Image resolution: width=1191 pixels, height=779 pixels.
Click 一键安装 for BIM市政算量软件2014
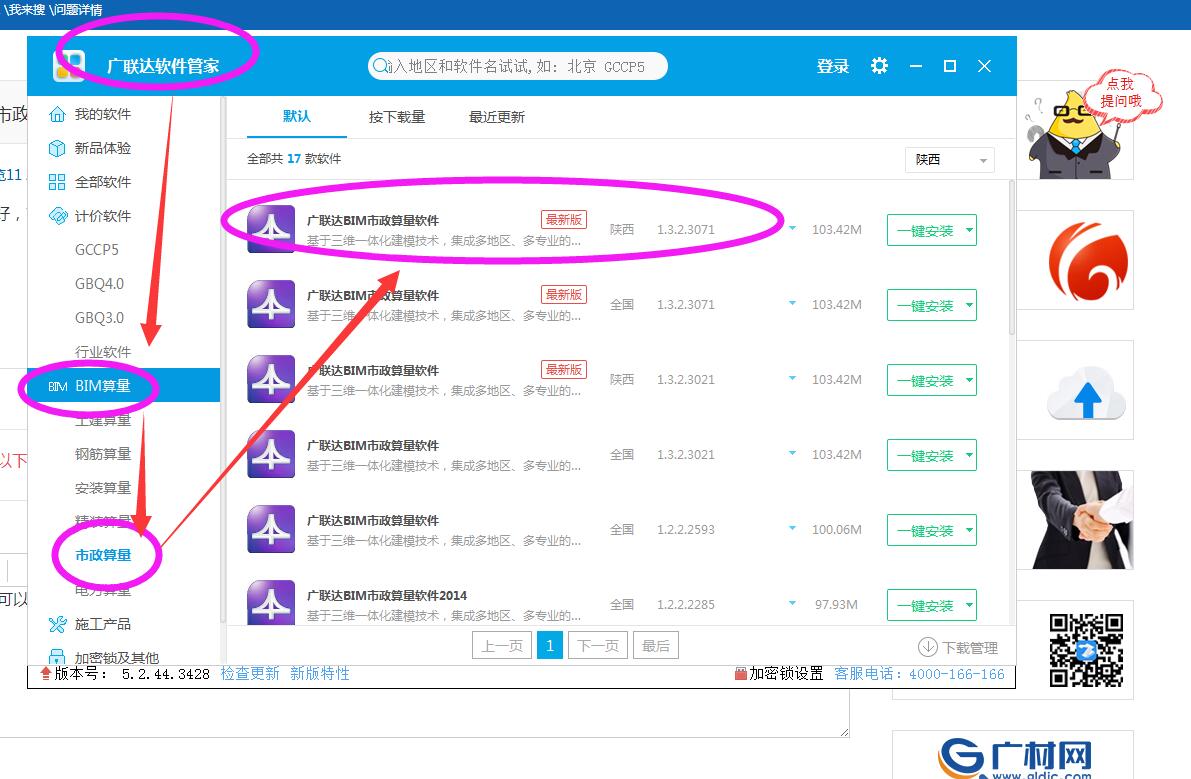tap(925, 605)
